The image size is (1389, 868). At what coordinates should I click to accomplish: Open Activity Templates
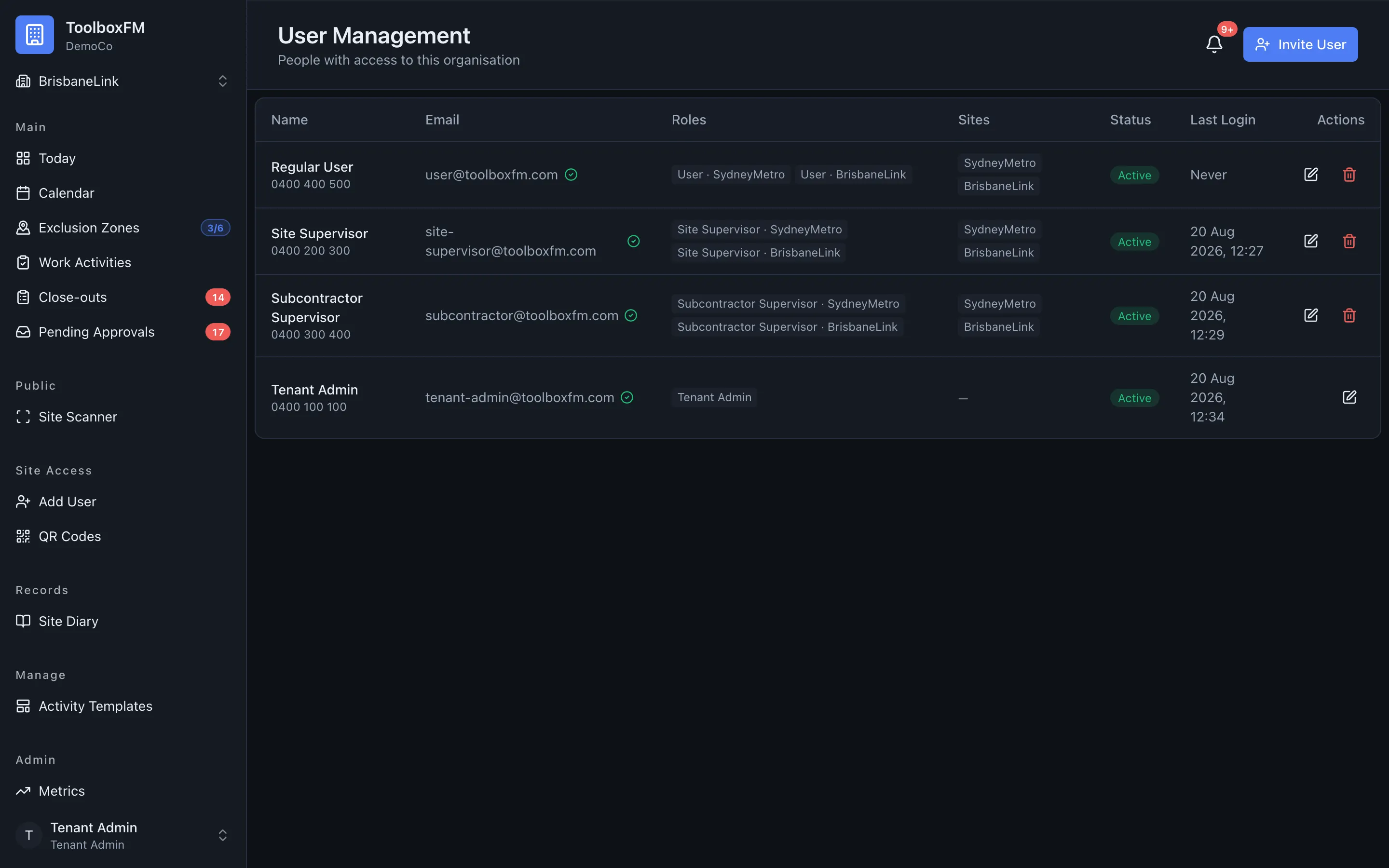tap(123, 706)
